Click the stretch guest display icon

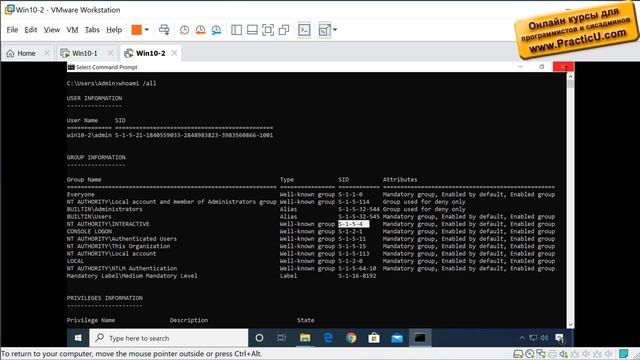324,30
